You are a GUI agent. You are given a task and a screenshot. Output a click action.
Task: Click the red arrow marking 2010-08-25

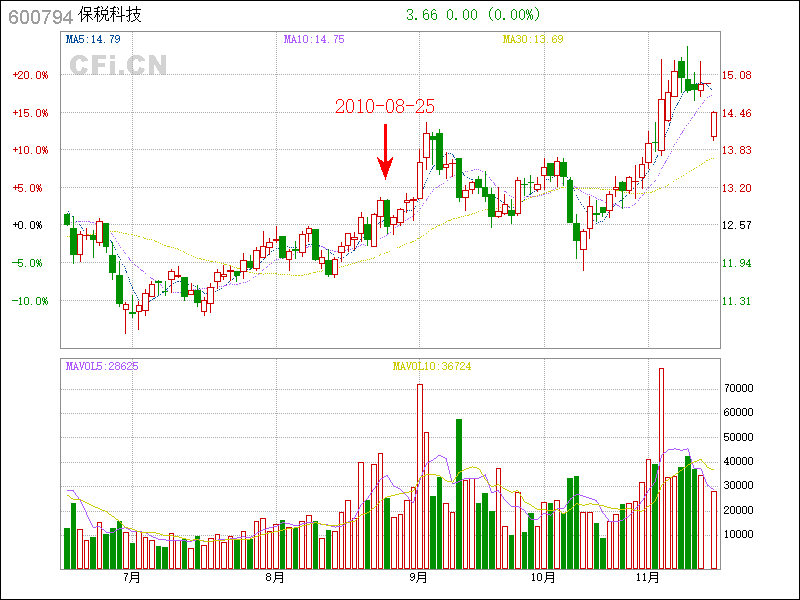coord(385,151)
